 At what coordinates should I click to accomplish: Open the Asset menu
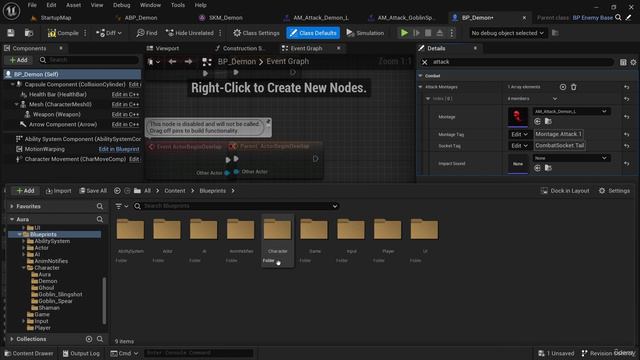click(73, 5)
